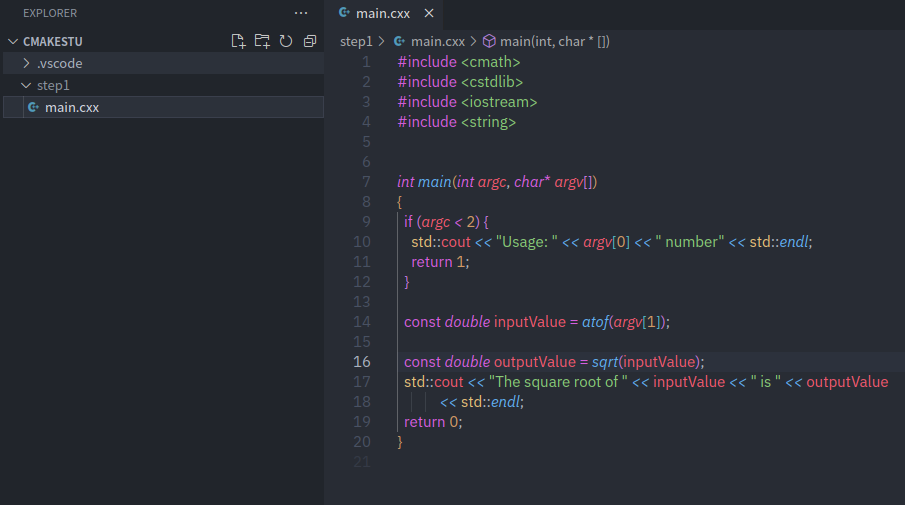
Task: Place cursor on sqrt in line 16
Action: click(x=605, y=362)
